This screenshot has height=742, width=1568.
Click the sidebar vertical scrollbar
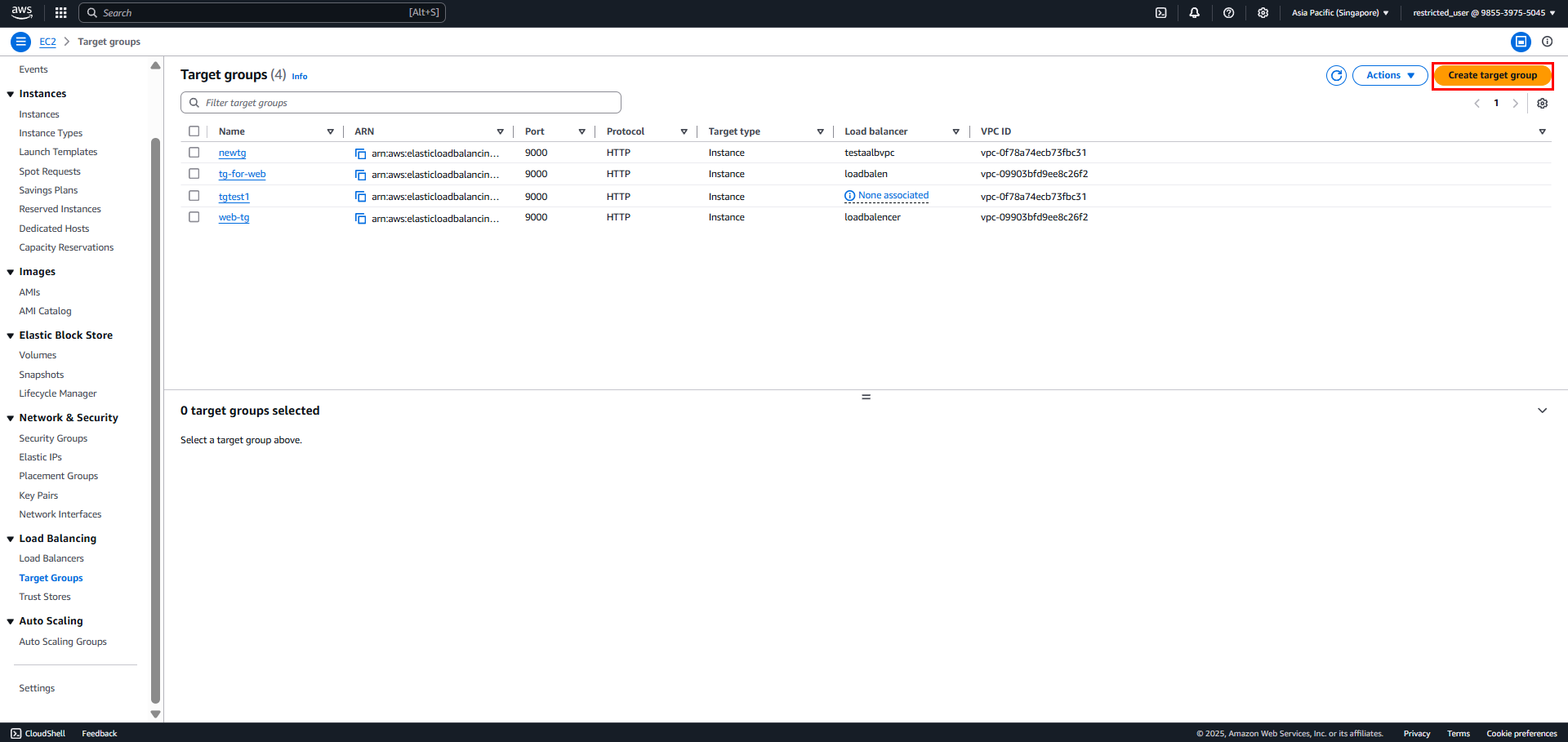(155, 420)
